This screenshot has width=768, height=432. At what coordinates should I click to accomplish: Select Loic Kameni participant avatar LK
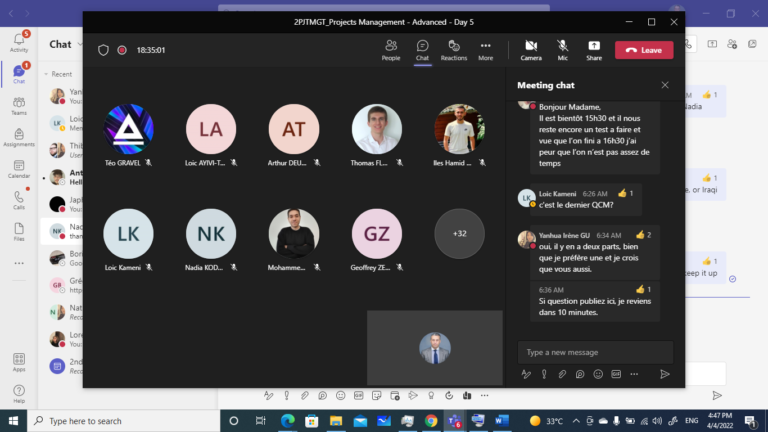pyautogui.click(x=128, y=234)
